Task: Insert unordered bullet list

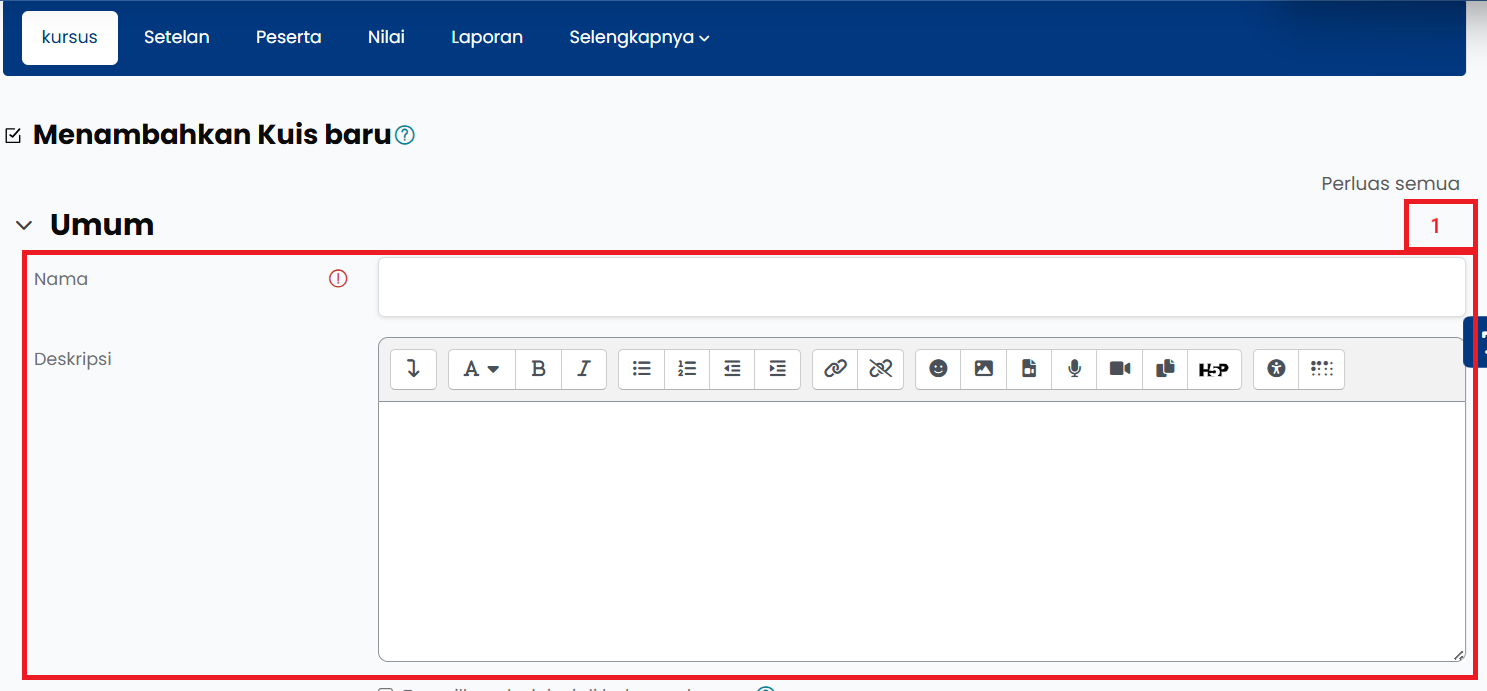Action: point(642,369)
